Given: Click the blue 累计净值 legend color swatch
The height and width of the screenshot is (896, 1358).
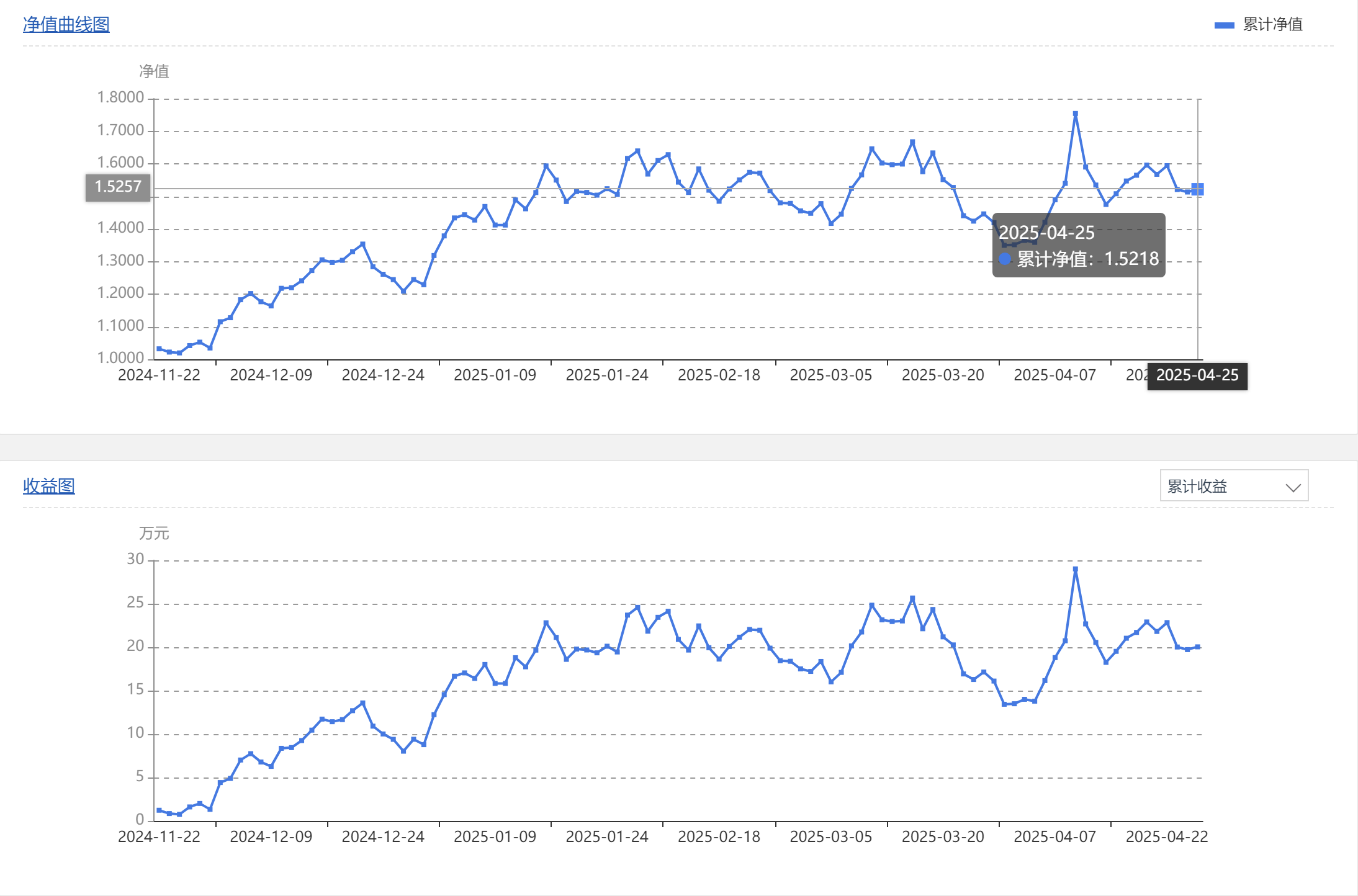Looking at the screenshot, I should pyautogui.click(x=1224, y=25).
